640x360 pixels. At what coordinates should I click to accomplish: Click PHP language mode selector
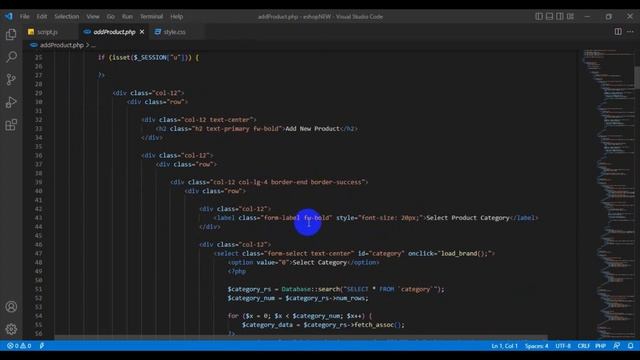click(600, 346)
